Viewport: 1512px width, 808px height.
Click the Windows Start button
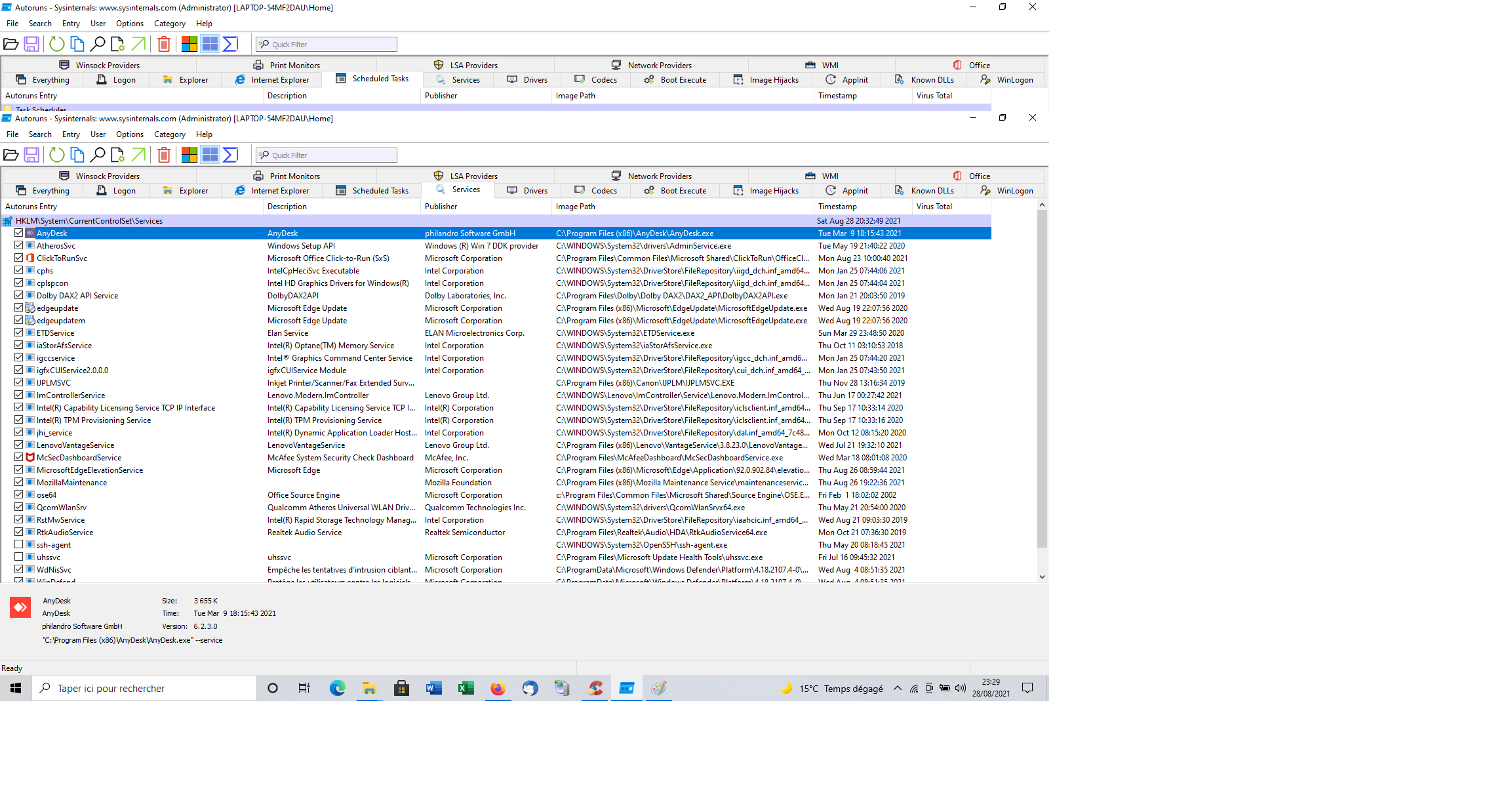pos(16,688)
